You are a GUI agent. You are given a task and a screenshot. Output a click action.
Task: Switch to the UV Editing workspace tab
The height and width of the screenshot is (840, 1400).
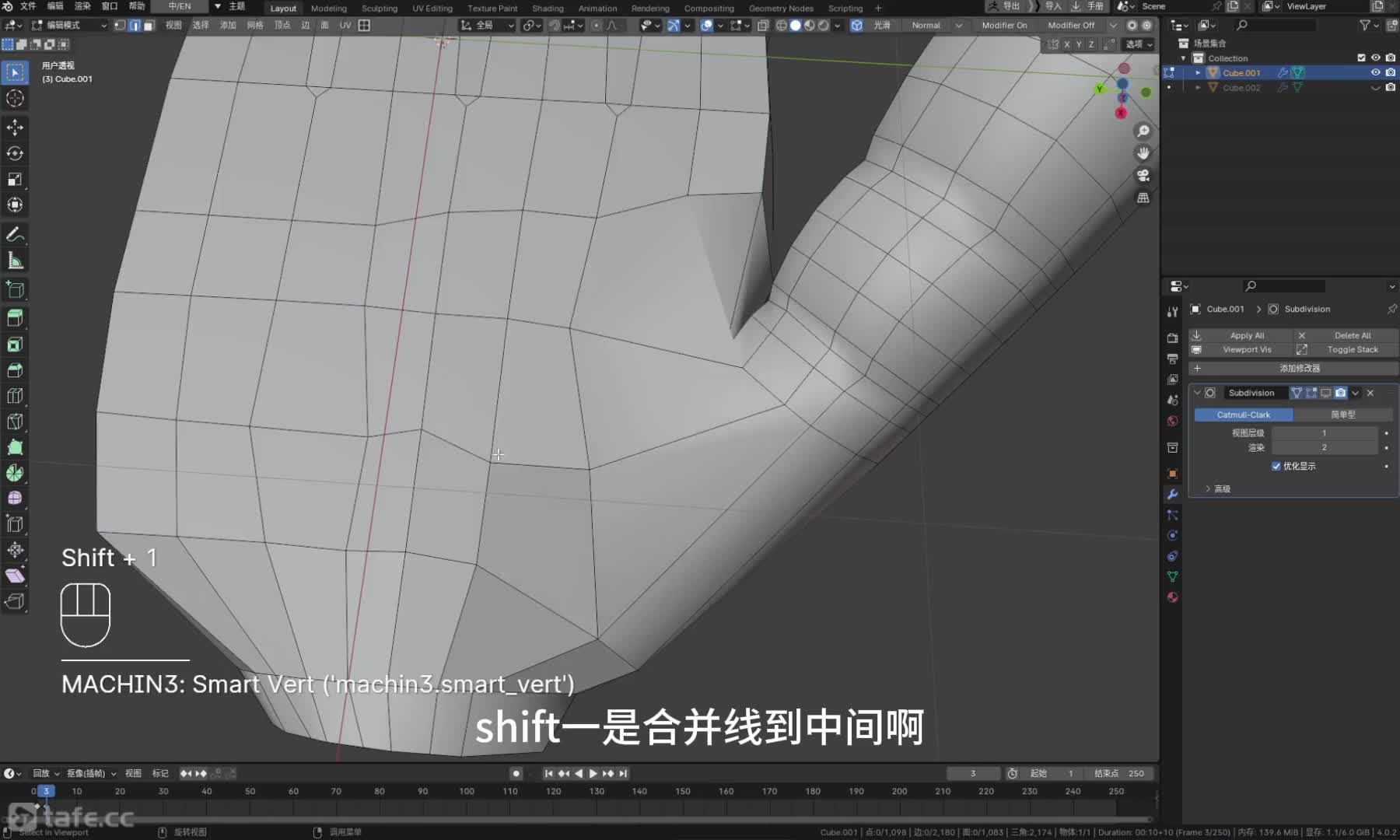[x=432, y=8]
